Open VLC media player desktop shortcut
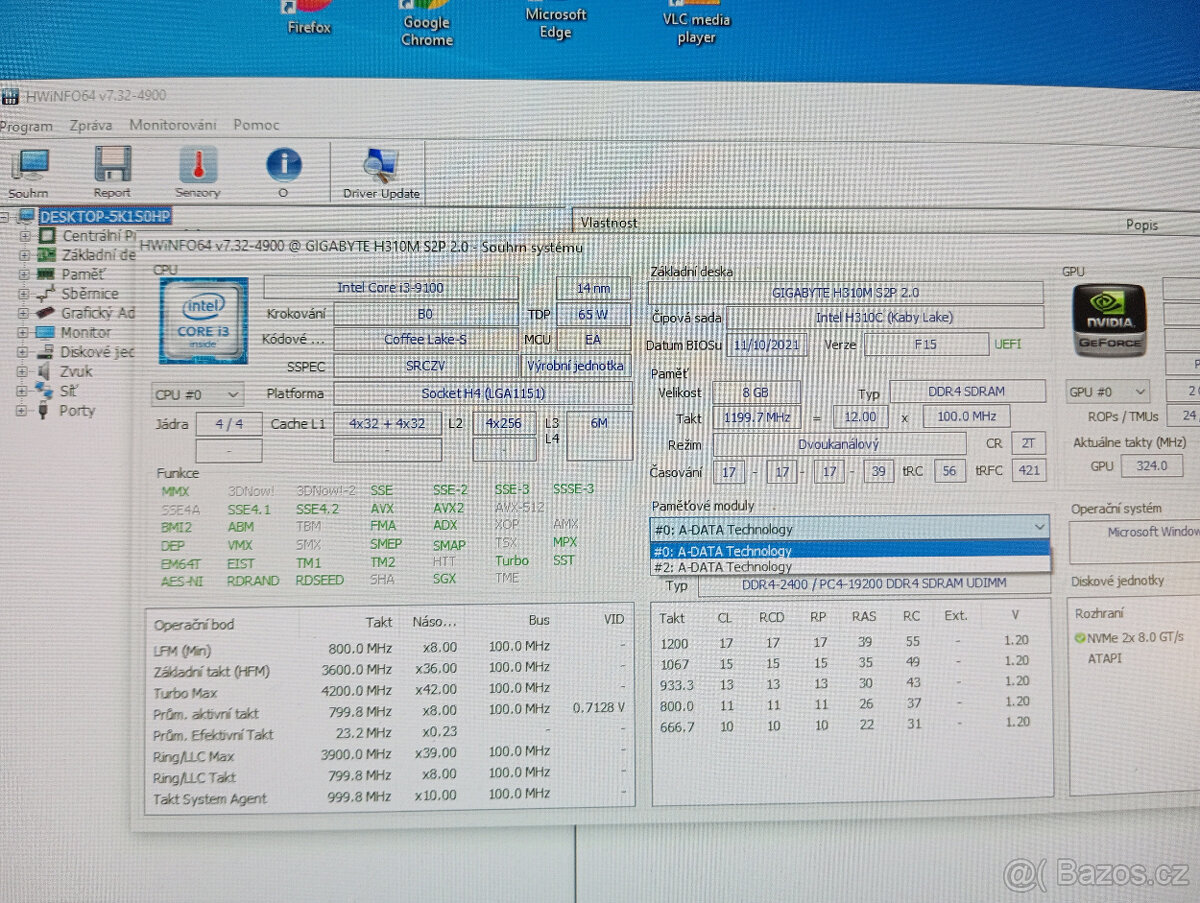 click(697, 24)
